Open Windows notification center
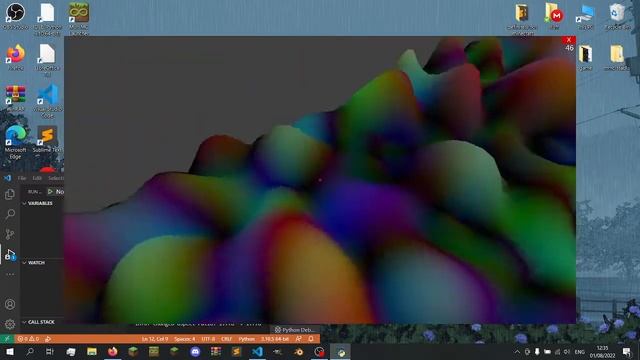The width and height of the screenshot is (640, 360). click(627, 351)
